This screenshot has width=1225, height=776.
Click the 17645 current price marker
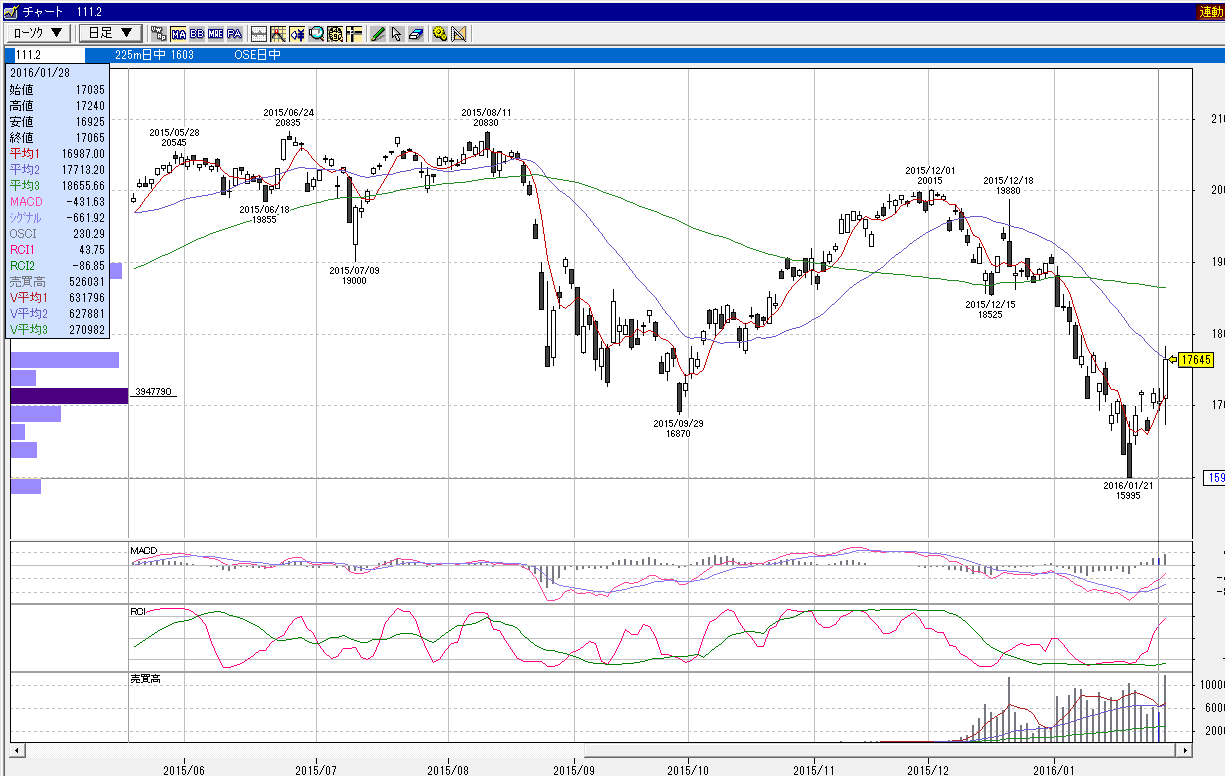1196,360
